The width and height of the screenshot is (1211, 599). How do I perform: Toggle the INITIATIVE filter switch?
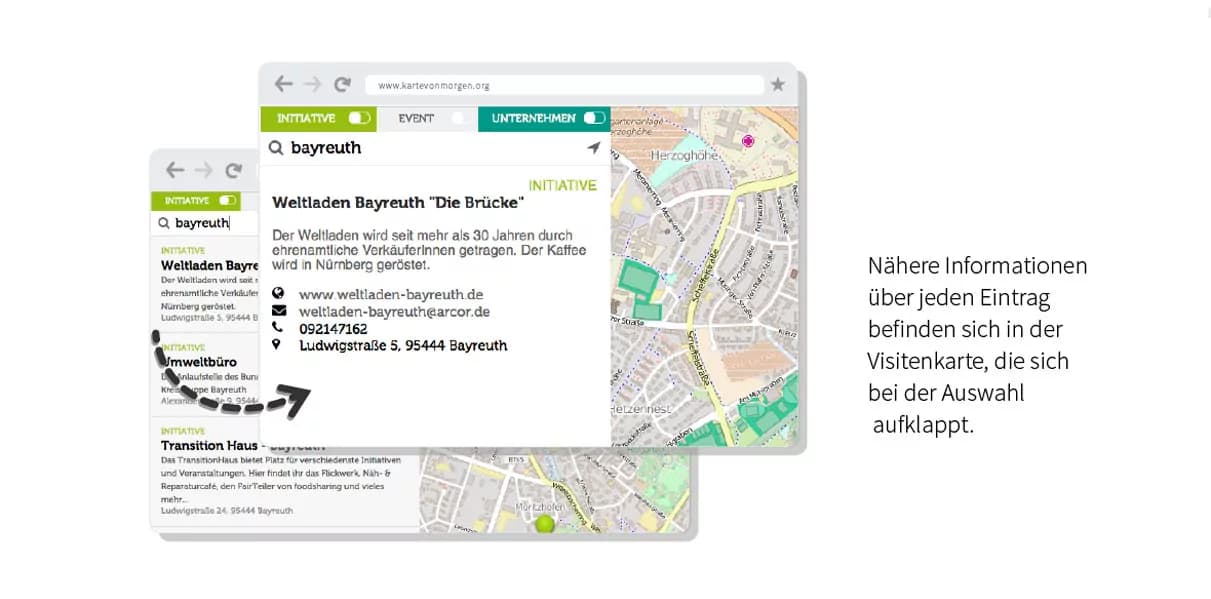pyautogui.click(x=359, y=118)
